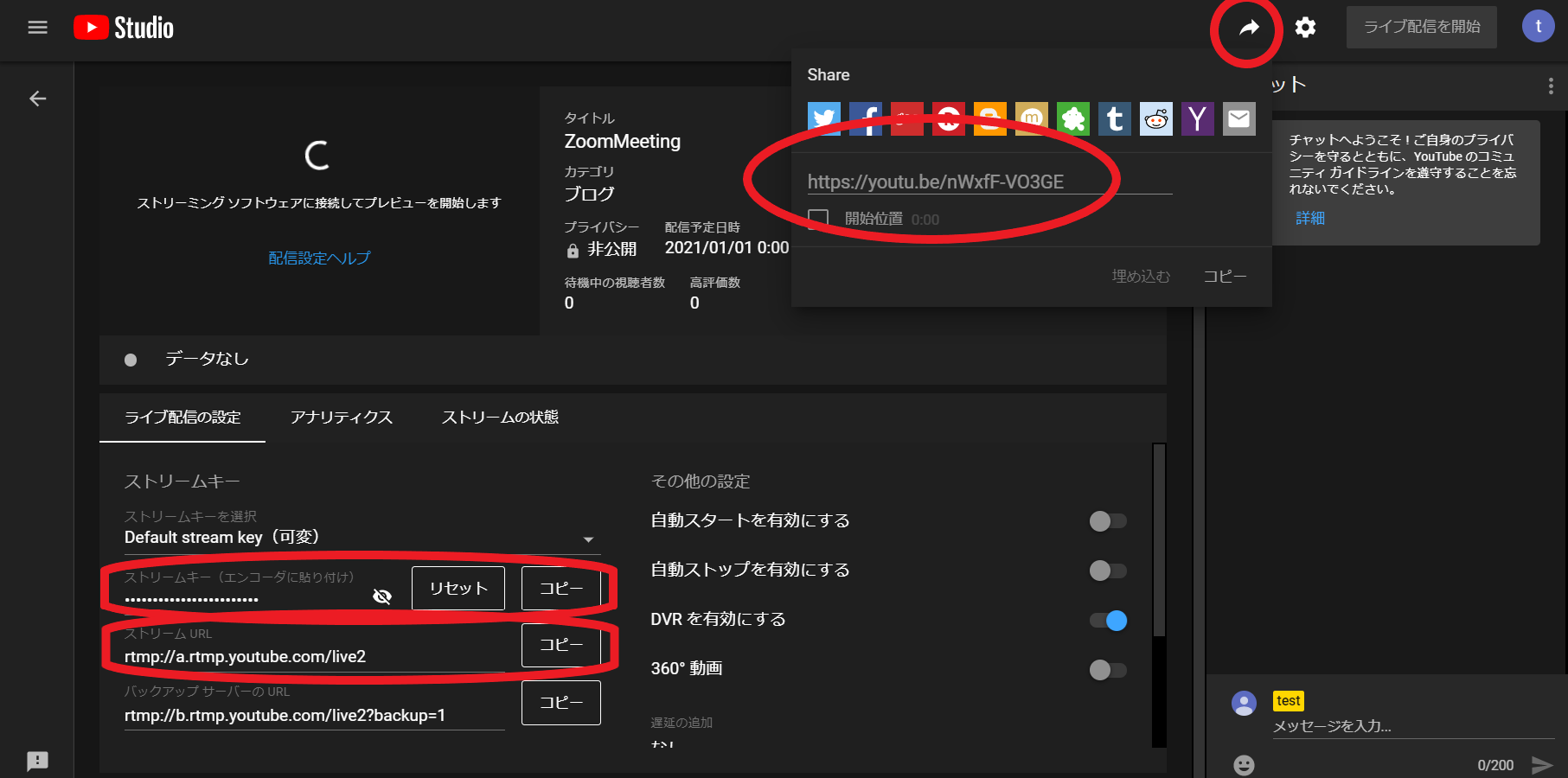Click the share arrow icon in the header

[1249, 28]
